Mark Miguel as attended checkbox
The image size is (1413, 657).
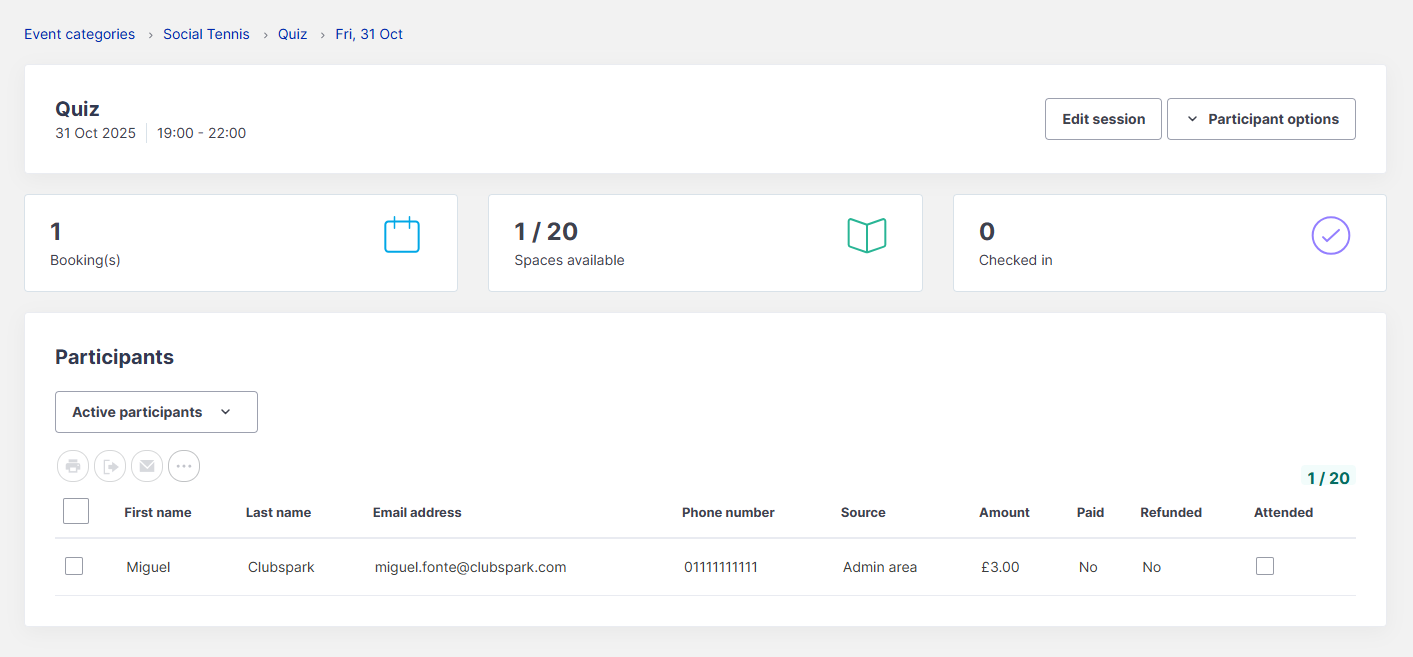tap(1265, 566)
